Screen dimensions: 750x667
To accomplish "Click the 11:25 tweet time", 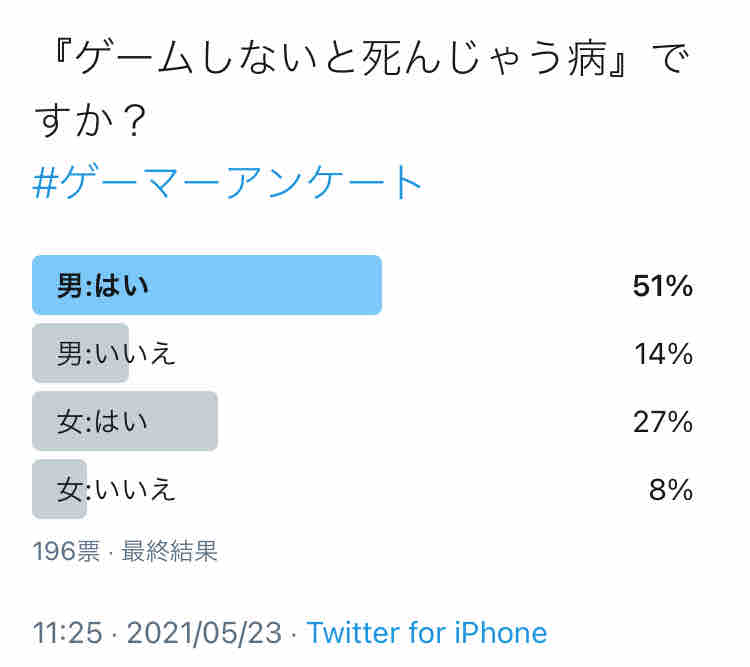I will 67,633.
